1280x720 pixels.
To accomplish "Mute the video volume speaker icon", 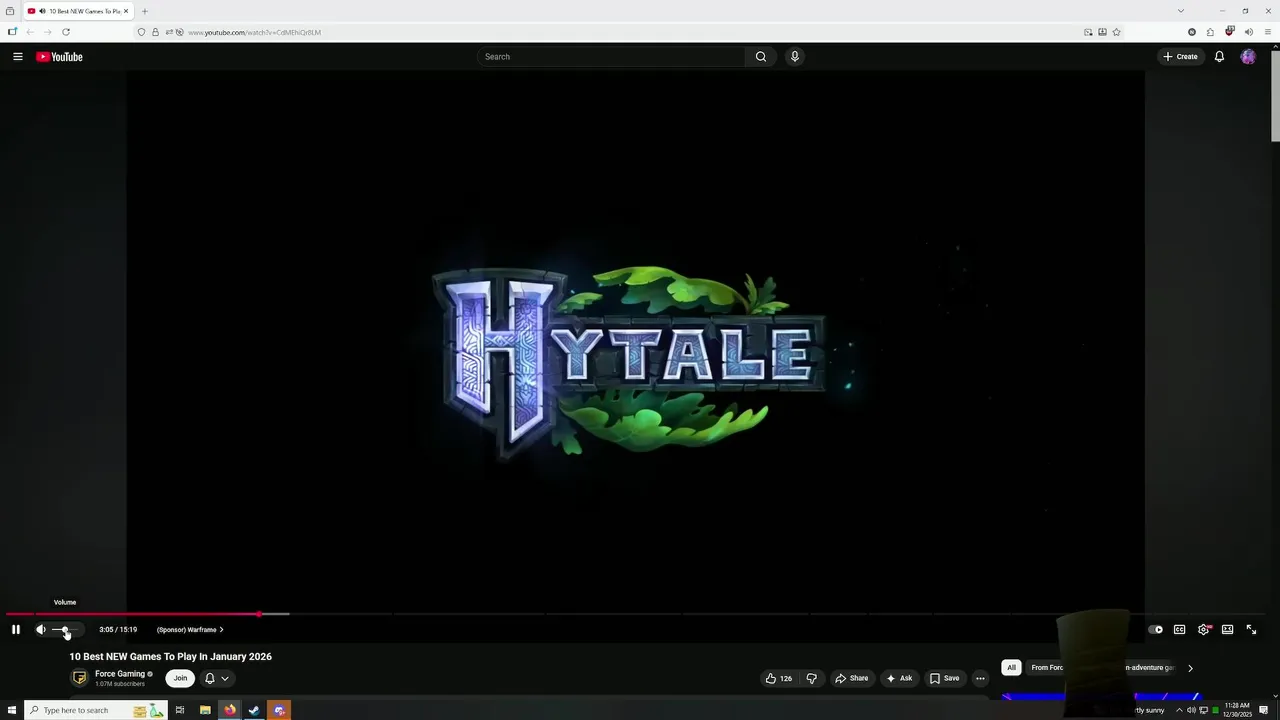I will tap(41, 630).
